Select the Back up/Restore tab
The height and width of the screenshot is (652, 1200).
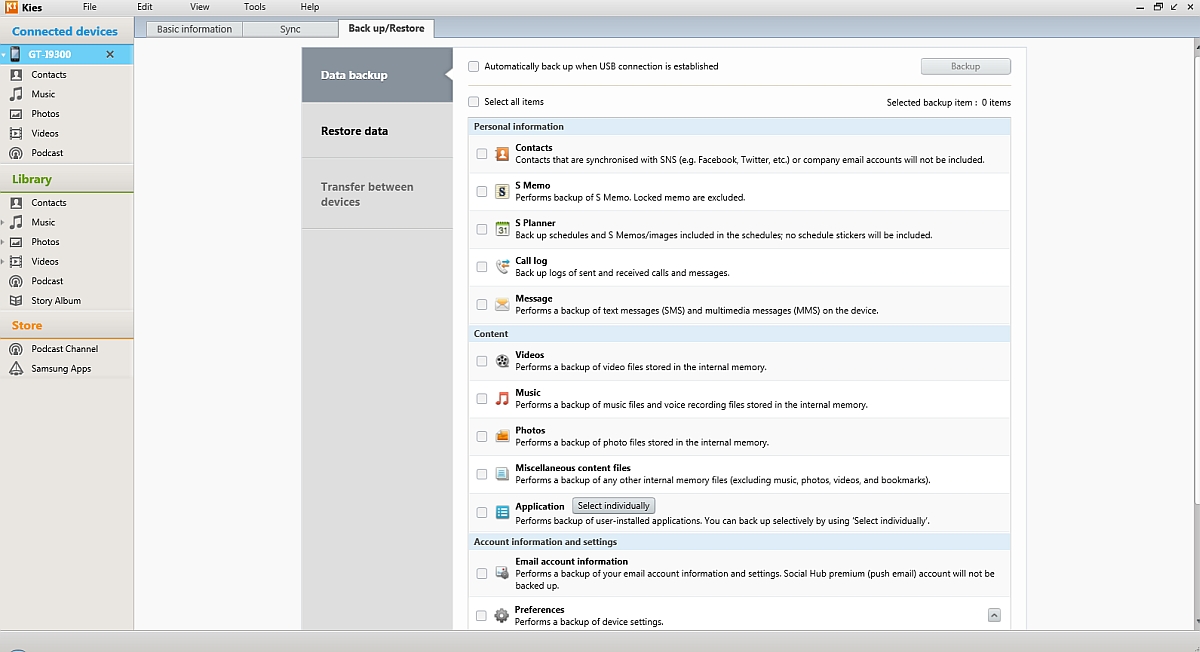[x=386, y=29]
